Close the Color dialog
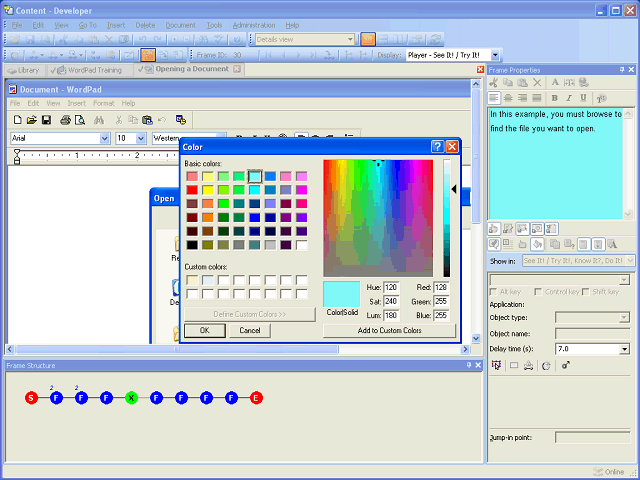 pos(452,147)
